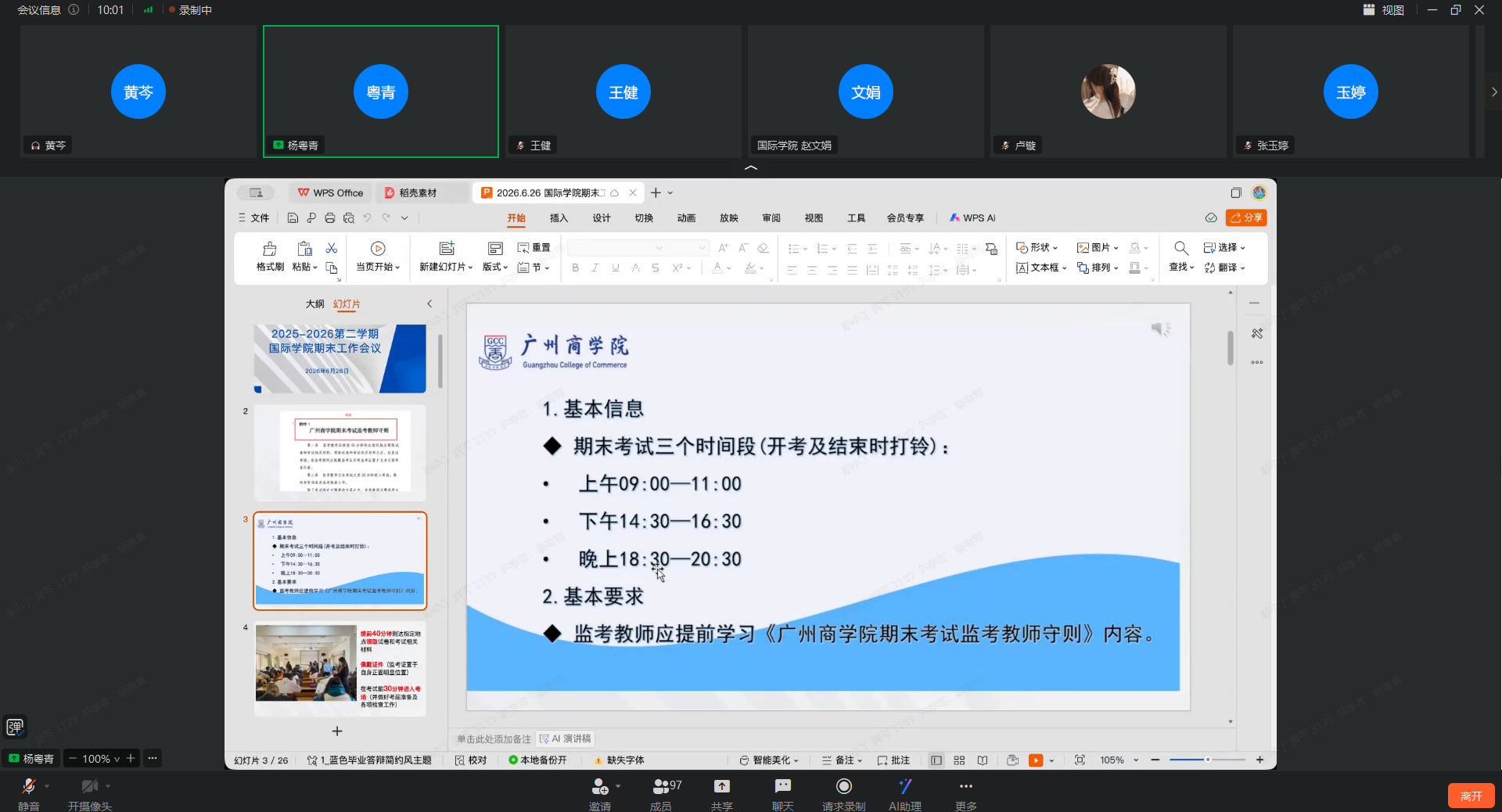Toggle Italic formatting
Image resolution: width=1502 pixels, height=812 pixels.
595,268
